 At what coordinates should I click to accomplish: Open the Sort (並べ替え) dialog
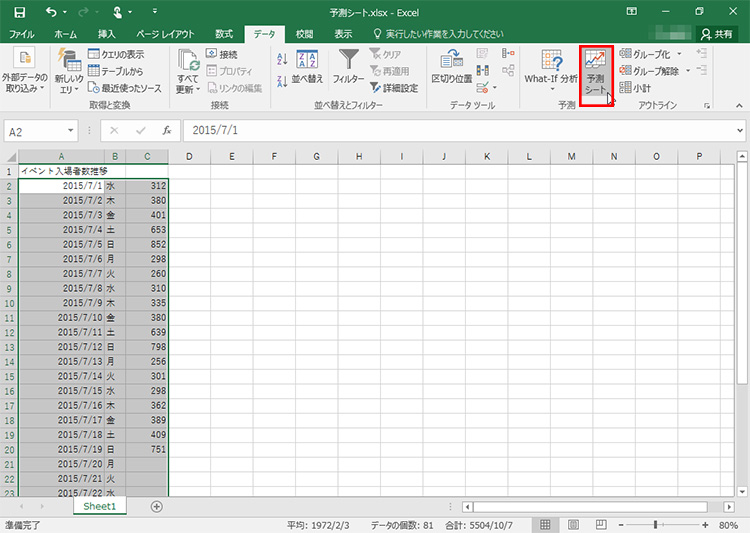[307, 68]
